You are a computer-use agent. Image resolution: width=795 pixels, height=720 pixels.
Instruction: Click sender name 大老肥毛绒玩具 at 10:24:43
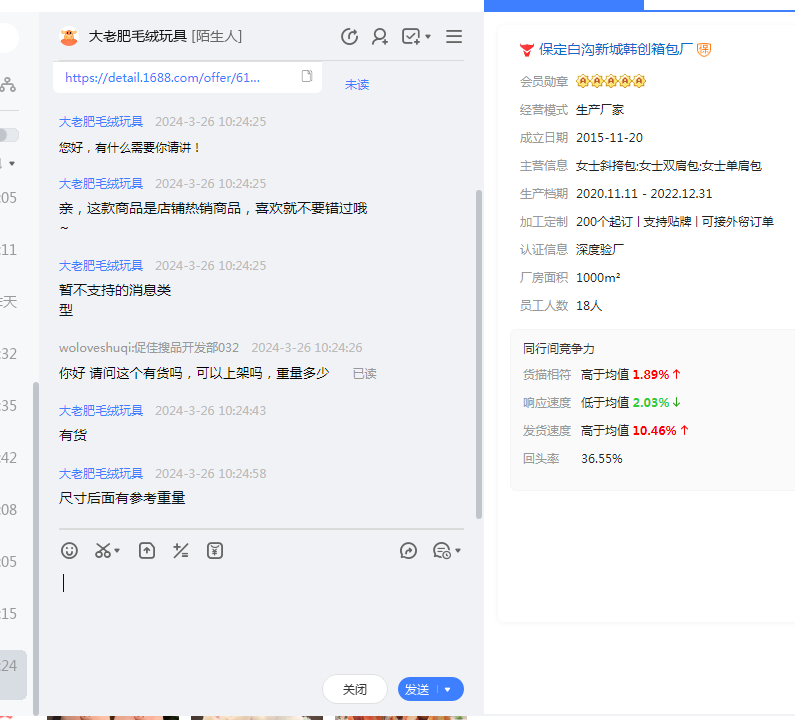[101, 411]
